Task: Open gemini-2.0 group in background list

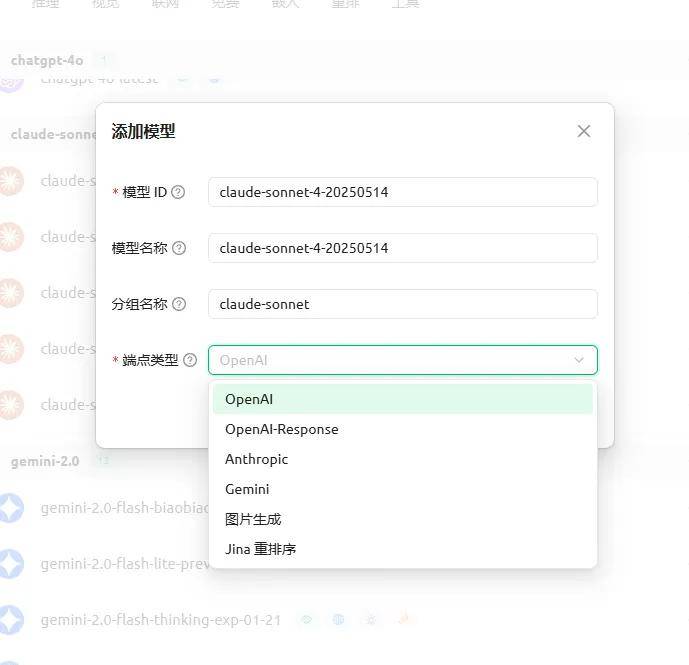Action: pyautogui.click(x=45, y=461)
